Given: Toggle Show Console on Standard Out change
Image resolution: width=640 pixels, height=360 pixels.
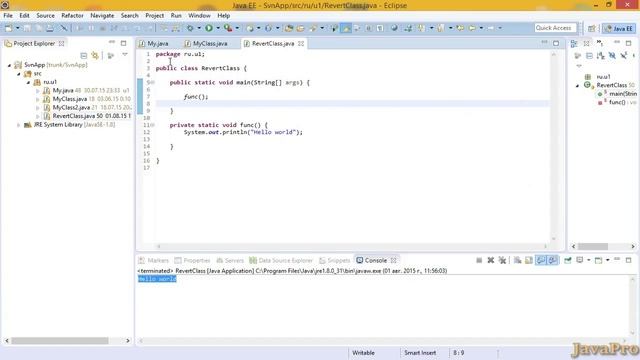Looking at the screenshot, I should (x=541, y=260).
